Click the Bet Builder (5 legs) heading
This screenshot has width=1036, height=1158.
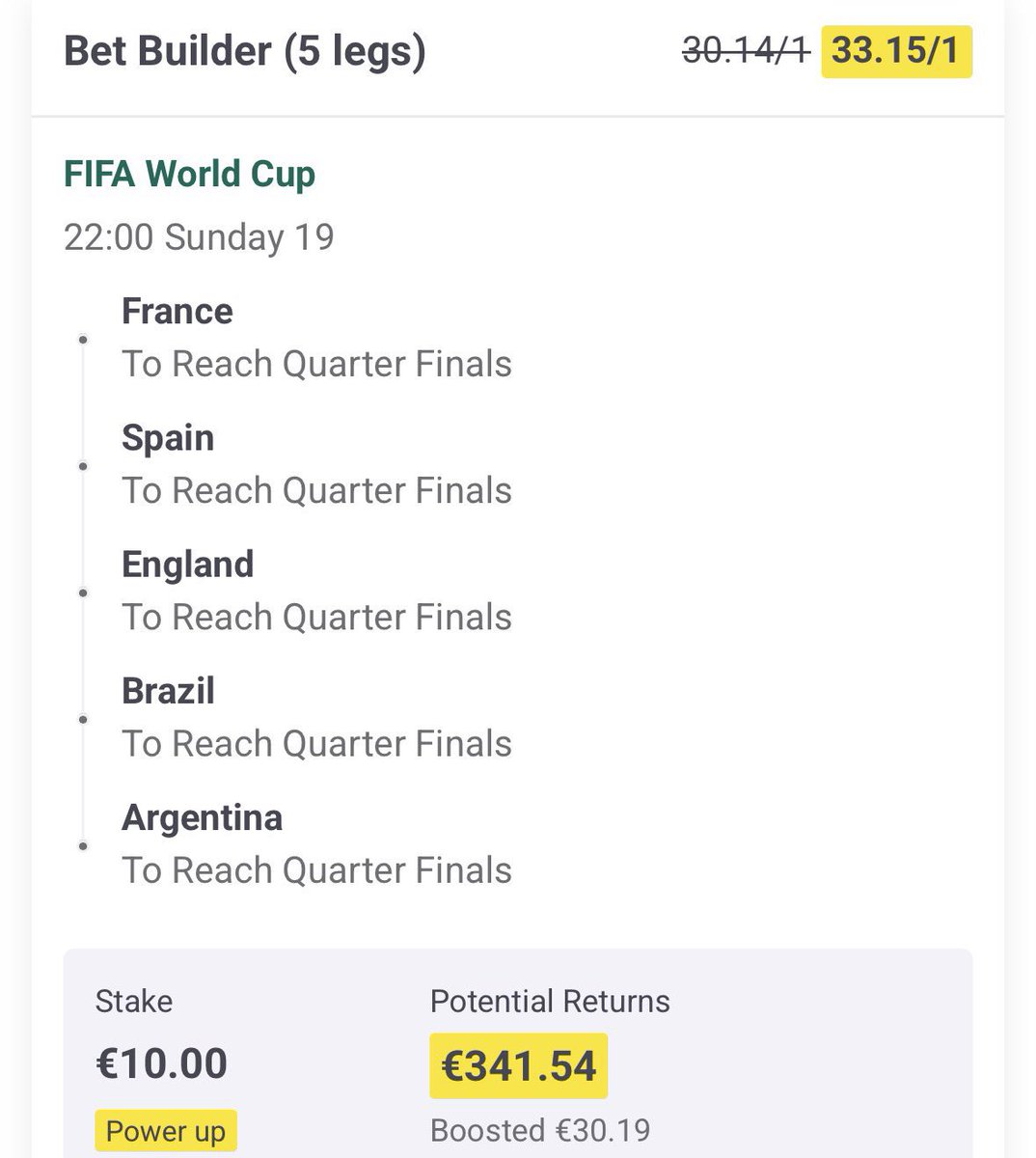pyautogui.click(x=245, y=51)
